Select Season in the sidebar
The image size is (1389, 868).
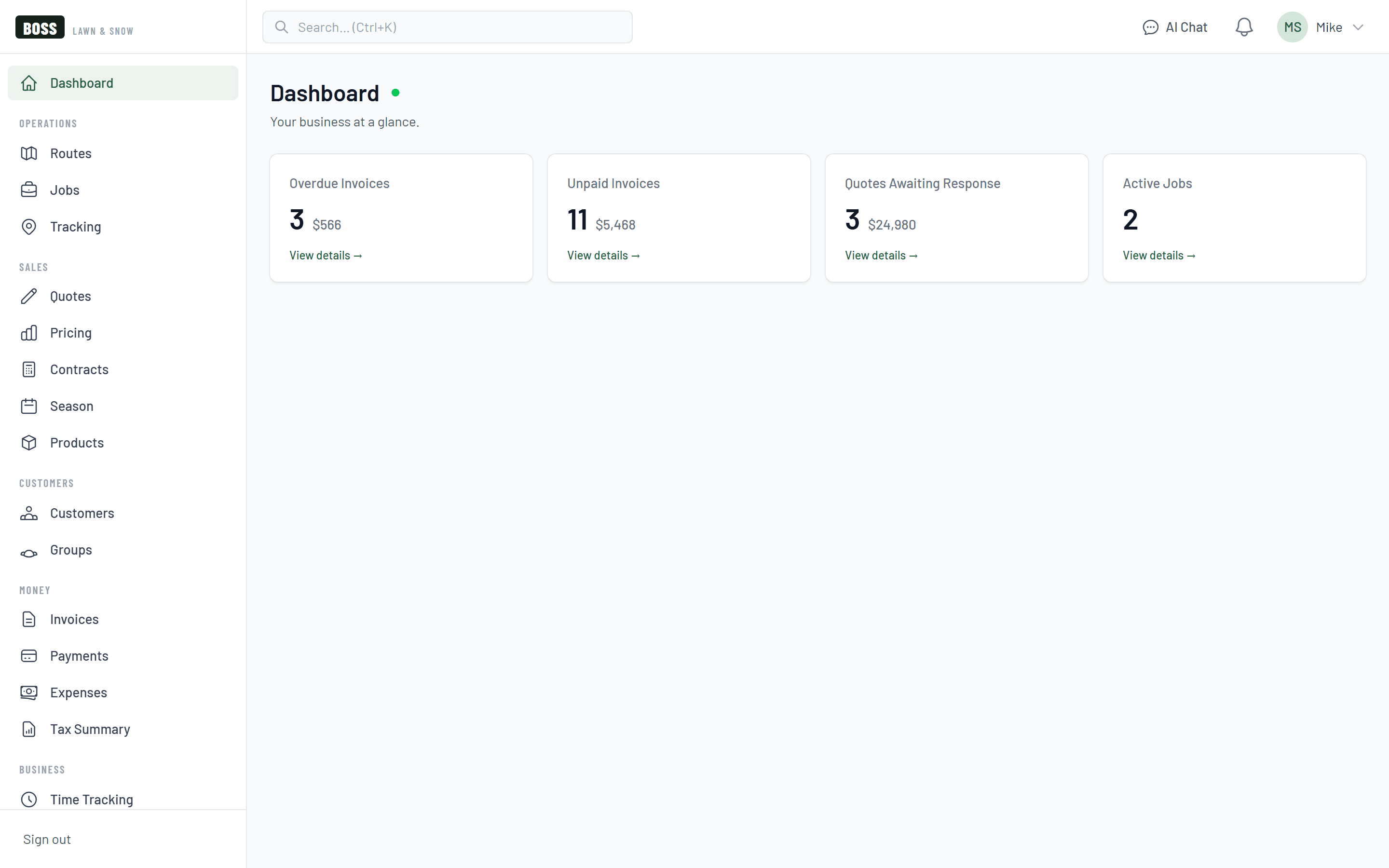click(123, 407)
